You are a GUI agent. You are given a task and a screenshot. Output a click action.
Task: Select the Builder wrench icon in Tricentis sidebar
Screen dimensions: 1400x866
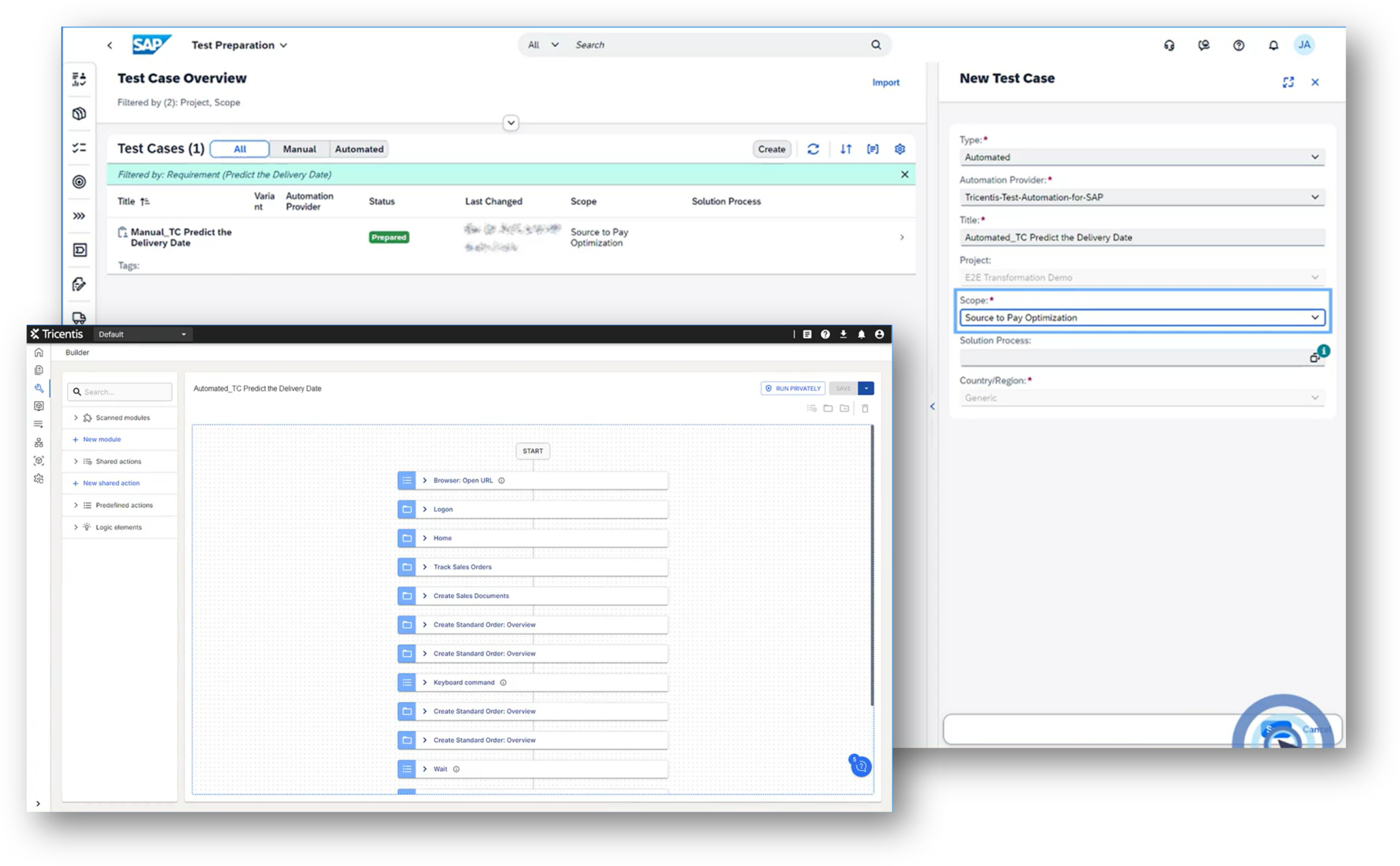(x=39, y=388)
